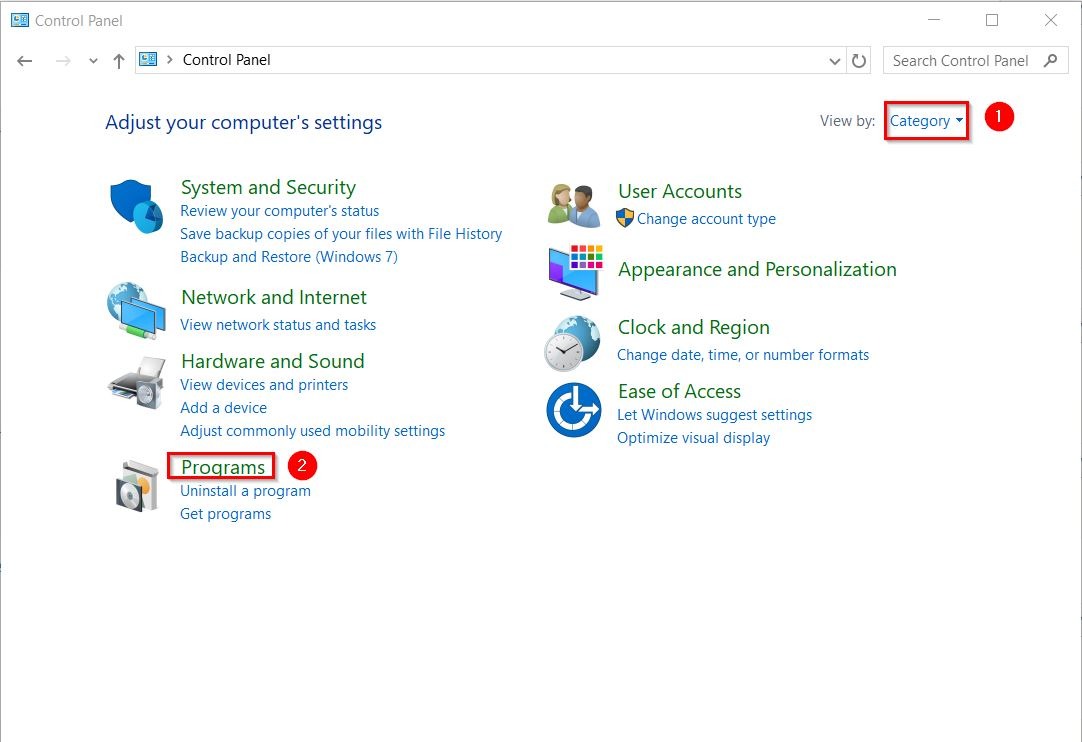Viewport: 1082px width, 742px height.
Task: Click the User Accounts people icon
Action: point(574,205)
